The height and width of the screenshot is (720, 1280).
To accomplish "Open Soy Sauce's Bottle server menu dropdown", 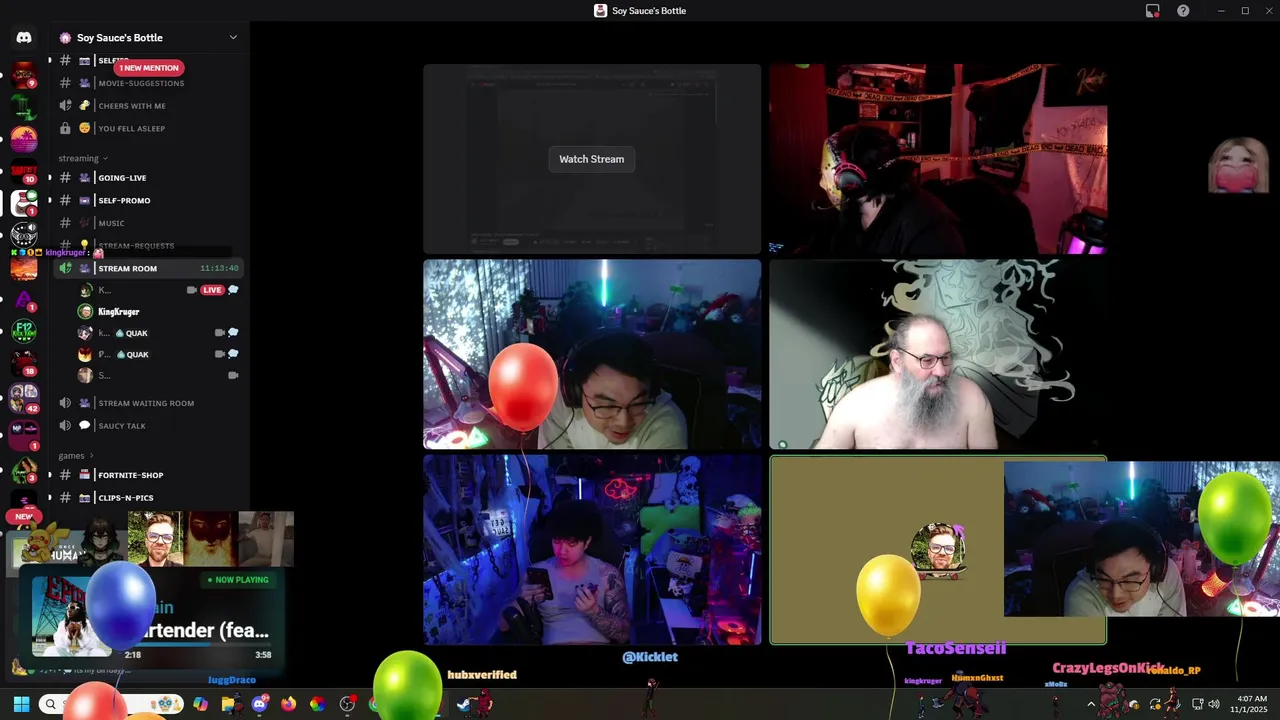I will [233, 38].
